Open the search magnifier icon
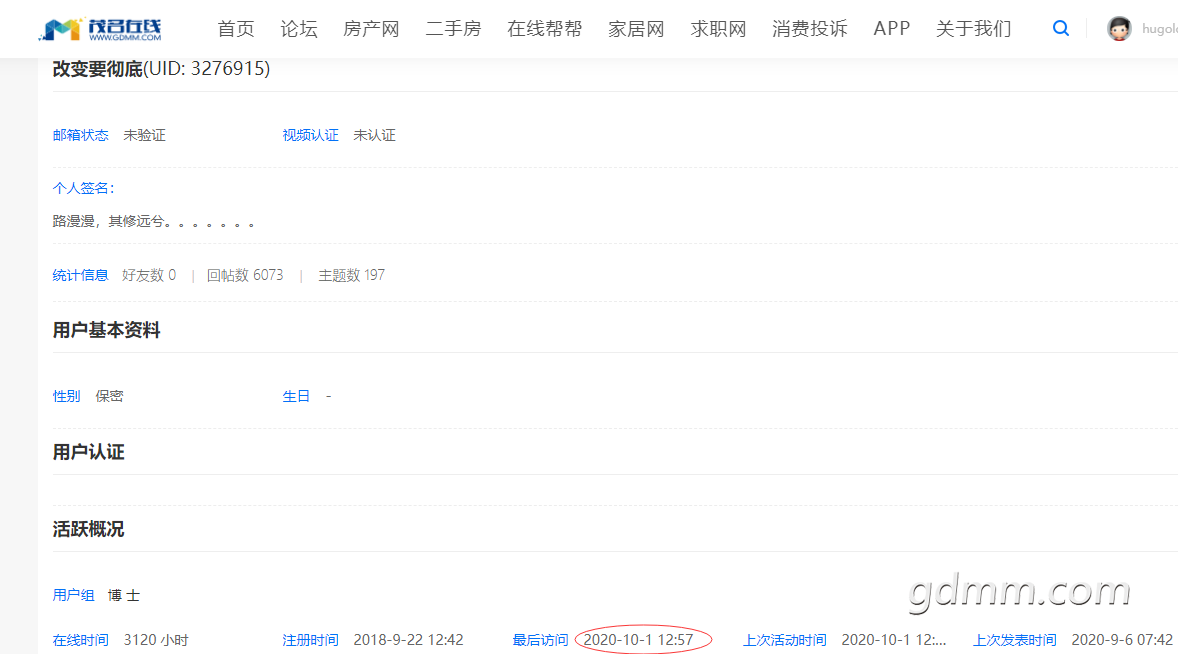Image resolution: width=1178 pixels, height=654 pixels. coord(1061,29)
